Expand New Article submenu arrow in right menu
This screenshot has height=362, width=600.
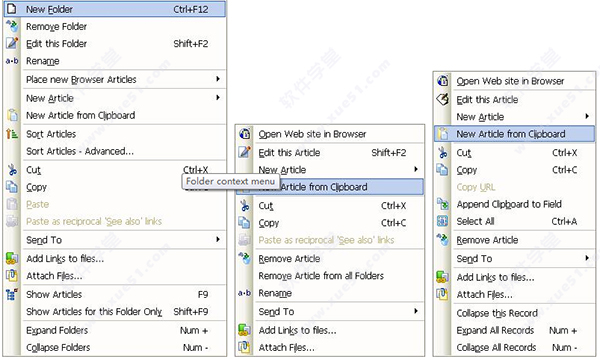click(587, 116)
